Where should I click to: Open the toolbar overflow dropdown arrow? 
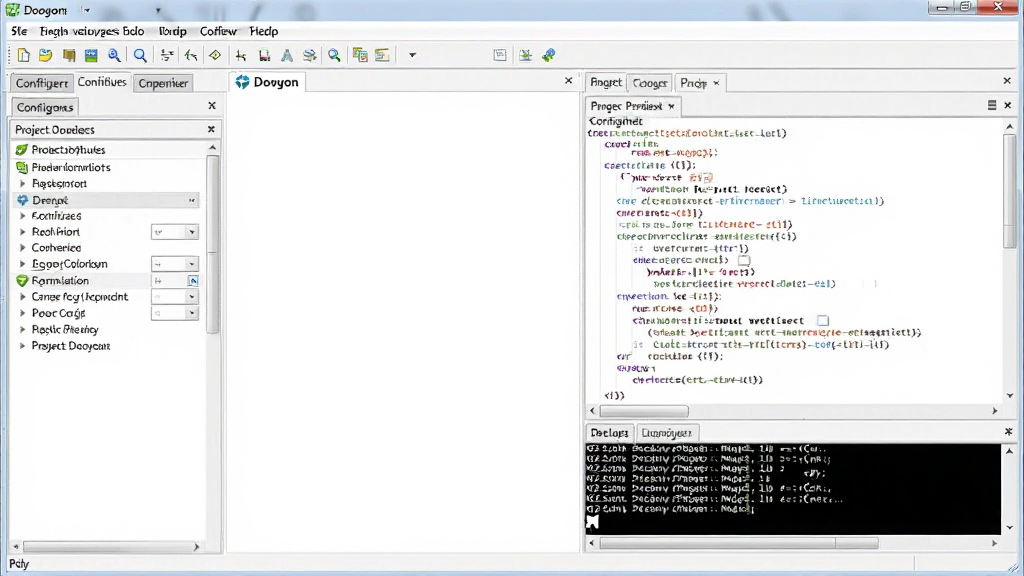point(412,56)
